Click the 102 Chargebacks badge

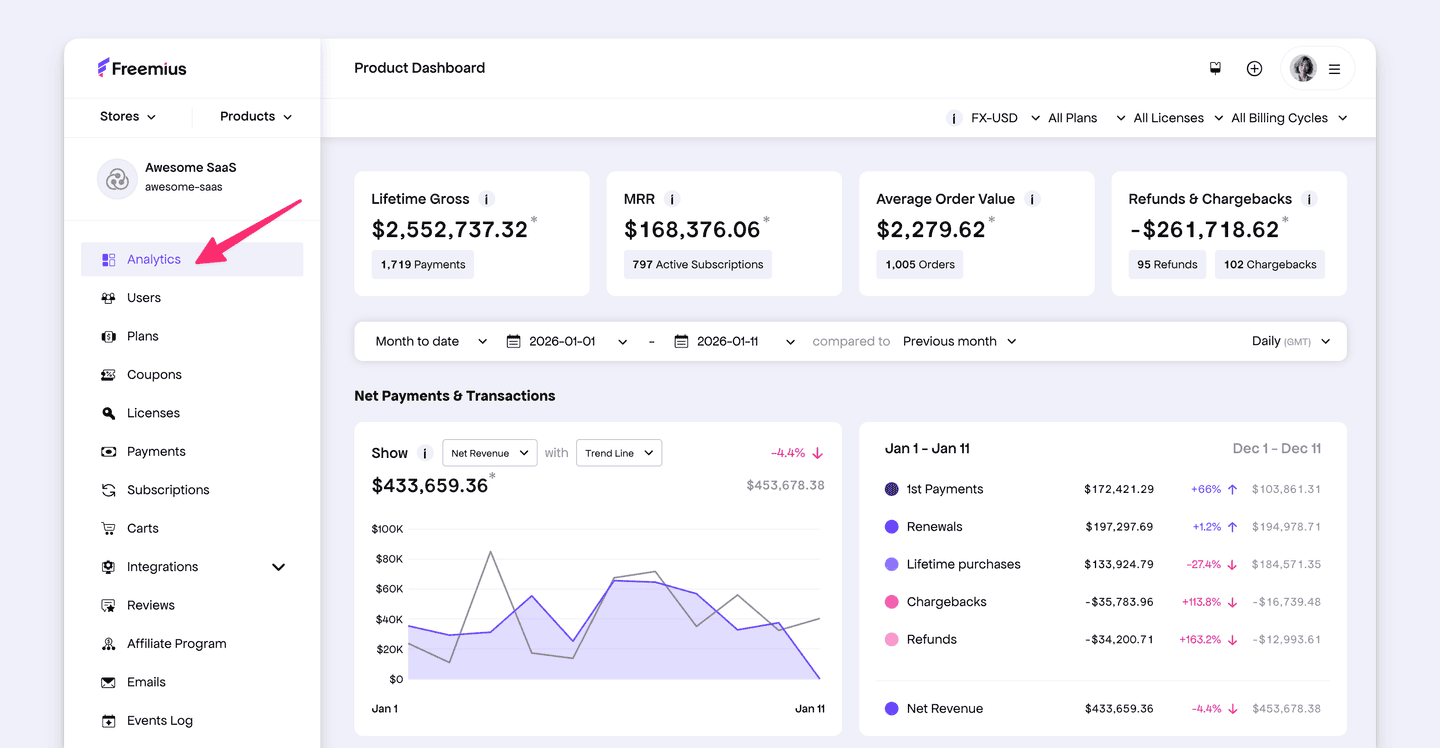[1270, 265]
